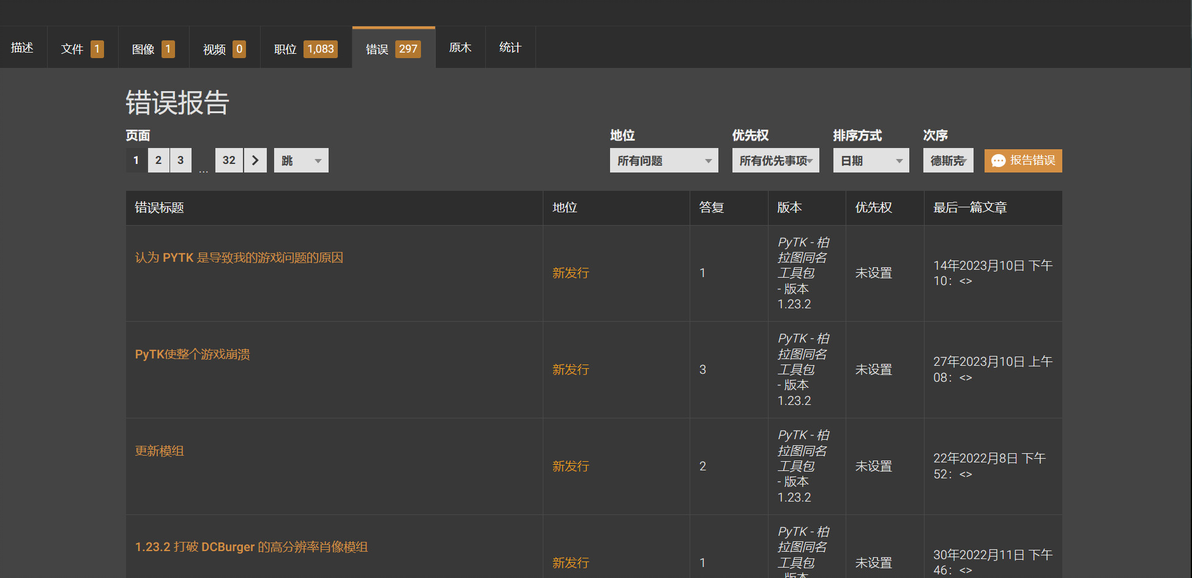Open bug report 认为 PYTK 是导致我的游戏问题的原因
1192x578 pixels.
239,258
